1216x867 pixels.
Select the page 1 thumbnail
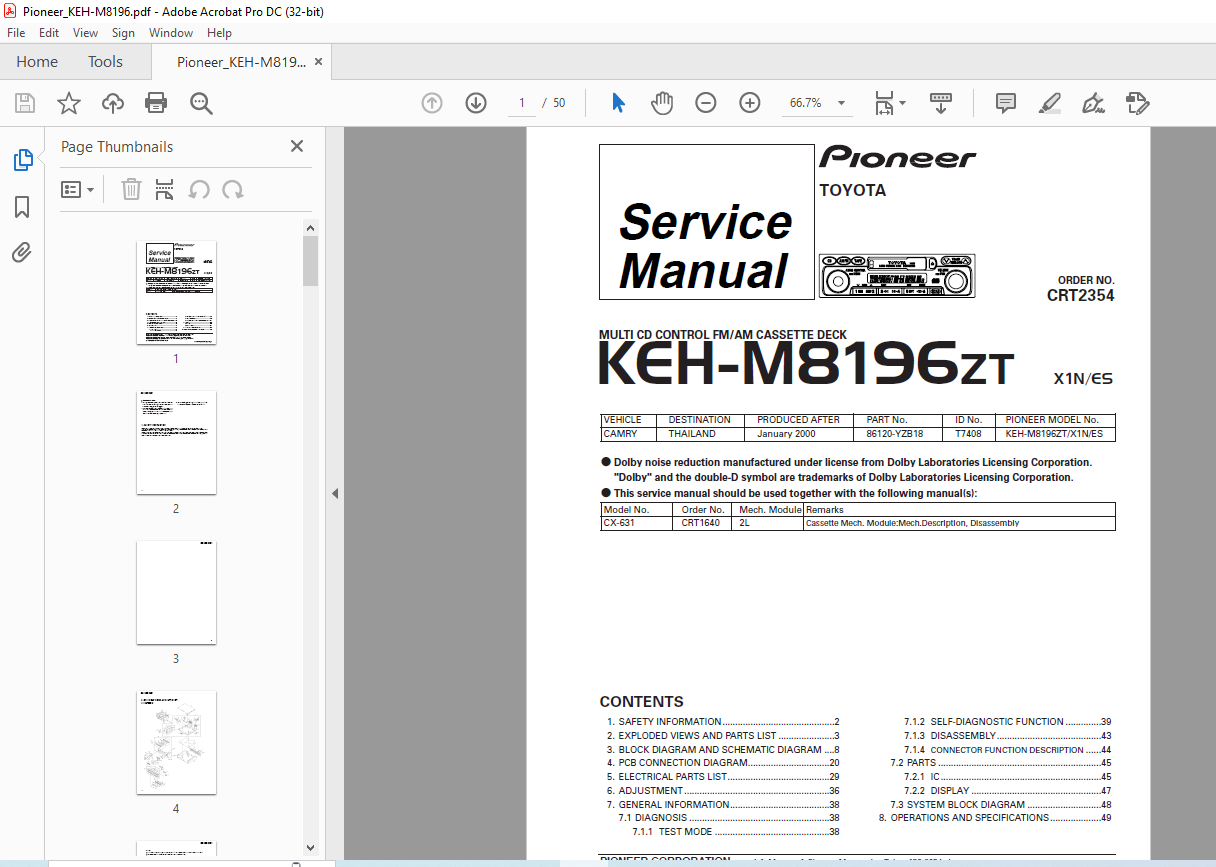click(176, 293)
